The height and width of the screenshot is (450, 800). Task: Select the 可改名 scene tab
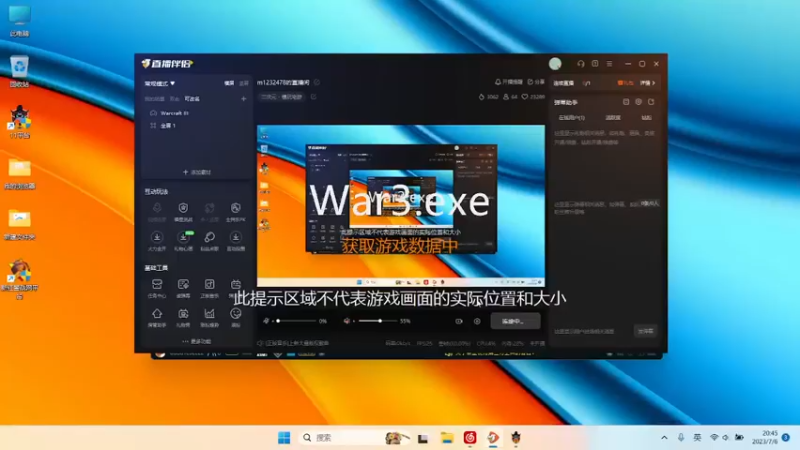point(192,98)
